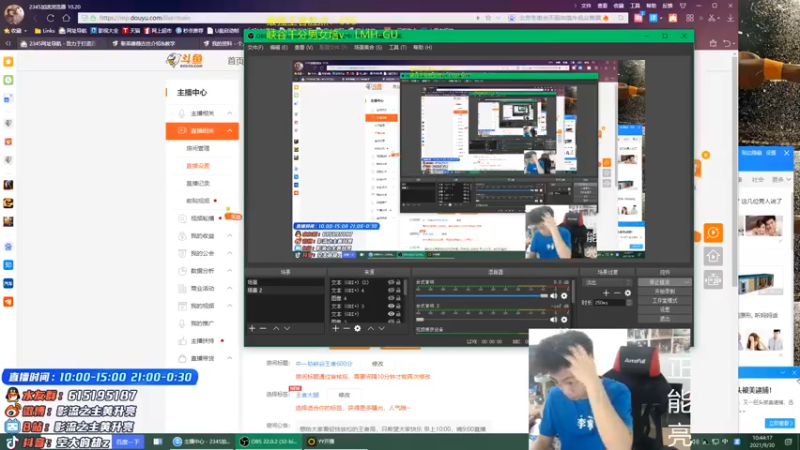This screenshot has width=800, height=450.
Task: Add a new scene in OBS scenes panel
Action: coord(252,329)
